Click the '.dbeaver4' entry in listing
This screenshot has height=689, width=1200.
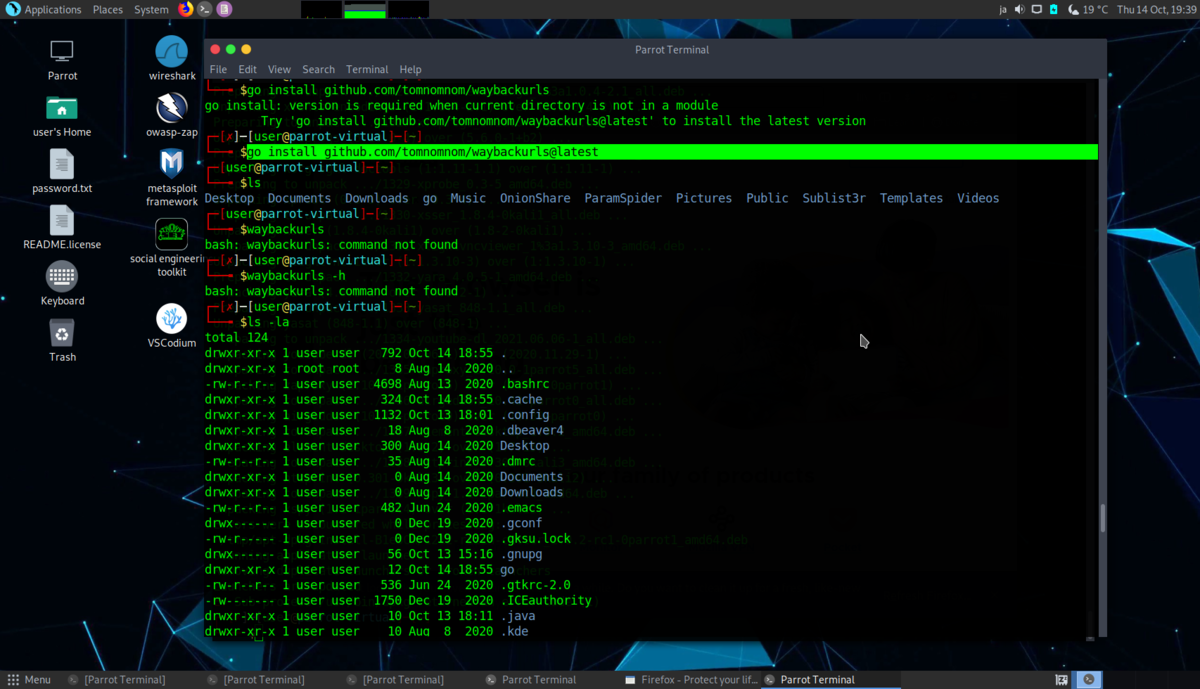tap(532, 430)
